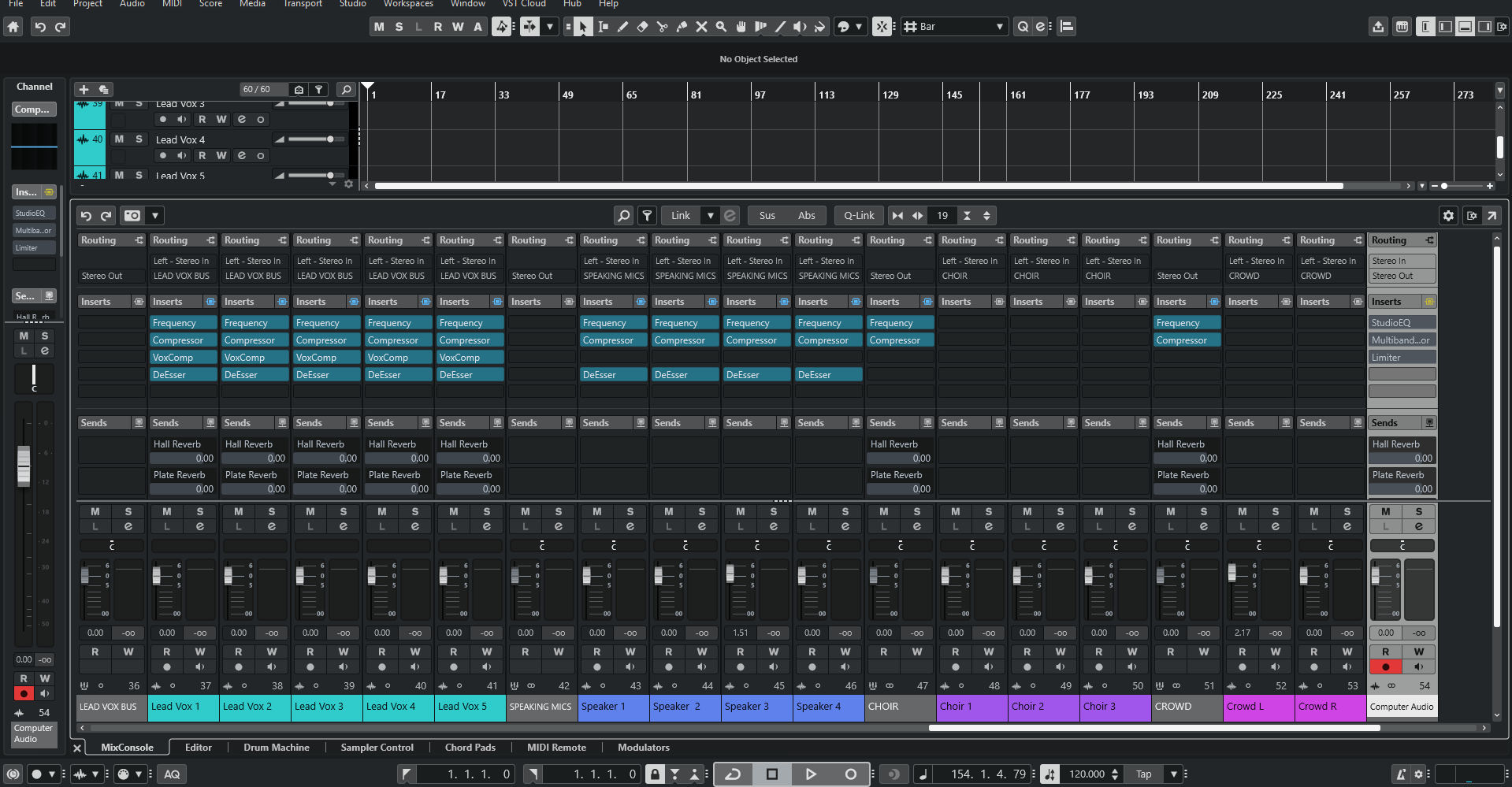Viewport: 1512px width, 787px height.
Task: Click the Abs linking mode button
Action: click(x=807, y=215)
